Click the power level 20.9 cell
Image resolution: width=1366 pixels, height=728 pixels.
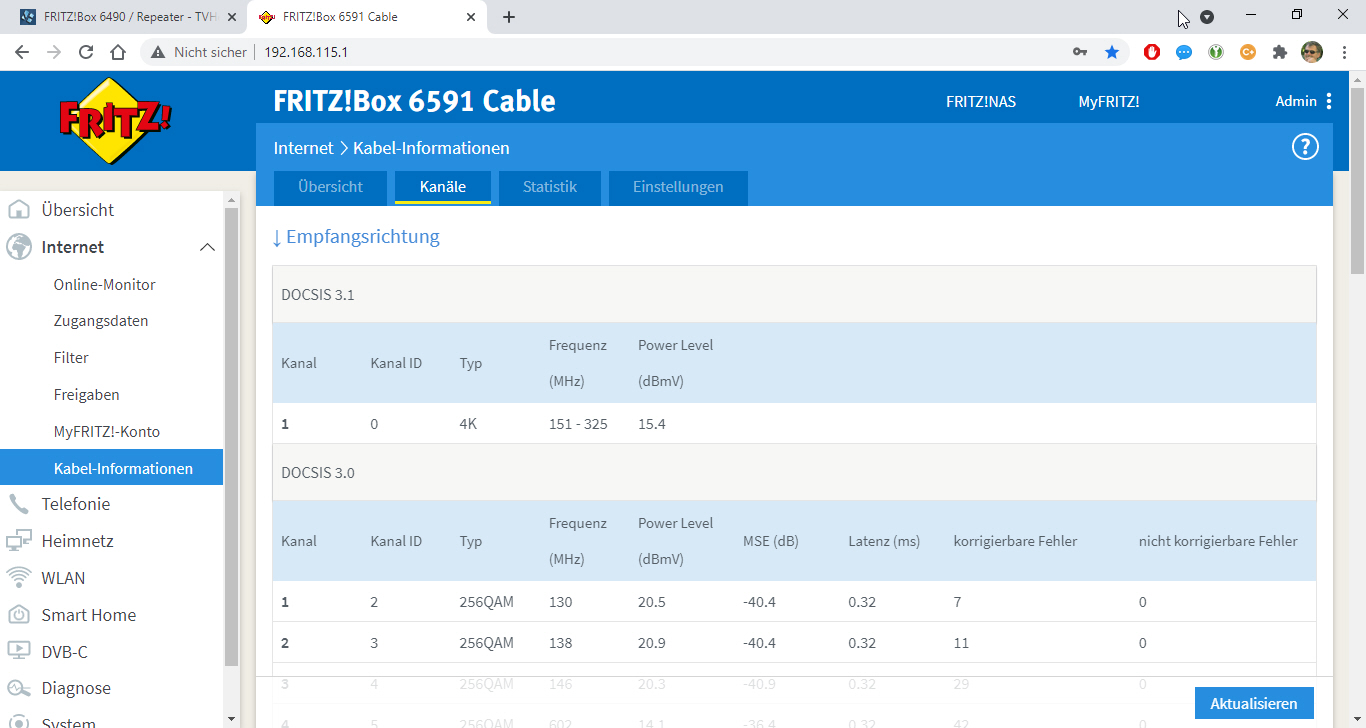(652, 643)
